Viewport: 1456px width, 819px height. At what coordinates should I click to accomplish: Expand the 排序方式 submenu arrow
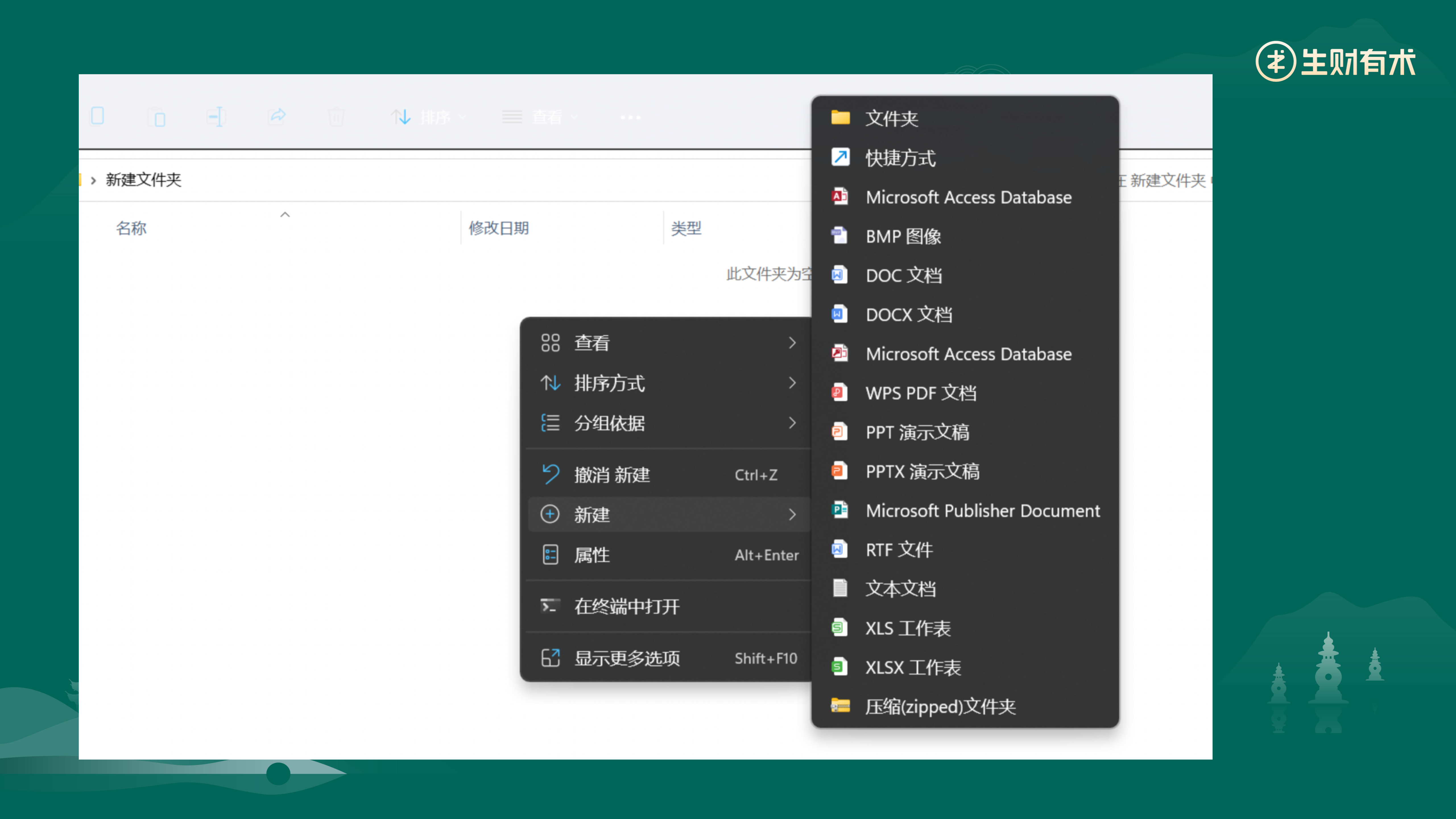point(793,383)
